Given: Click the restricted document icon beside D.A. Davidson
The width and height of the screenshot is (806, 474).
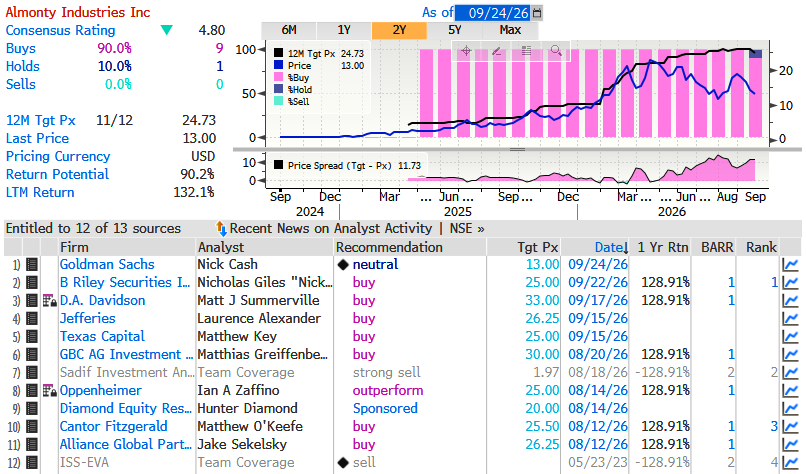Looking at the screenshot, I should [49, 300].
